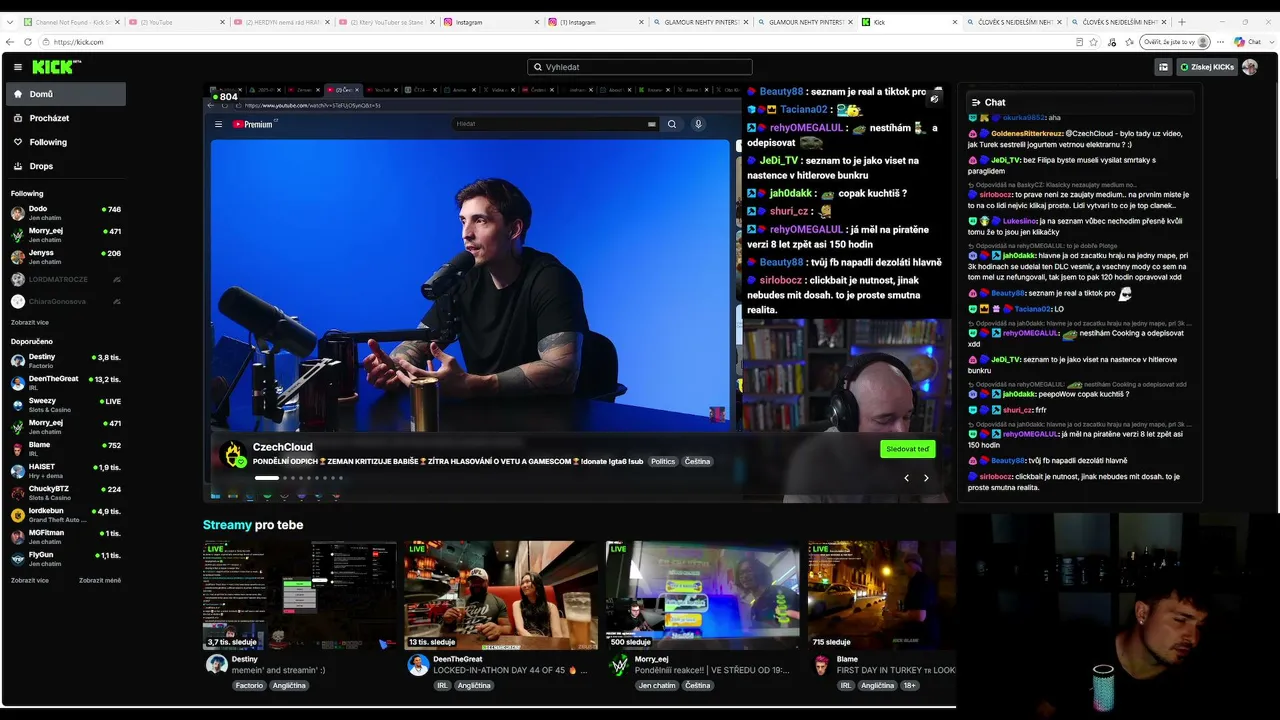Open the Ověřit, že jste to vy profile button
Viewport: 1280px width, 720px height.
(x=1175, y=42)
